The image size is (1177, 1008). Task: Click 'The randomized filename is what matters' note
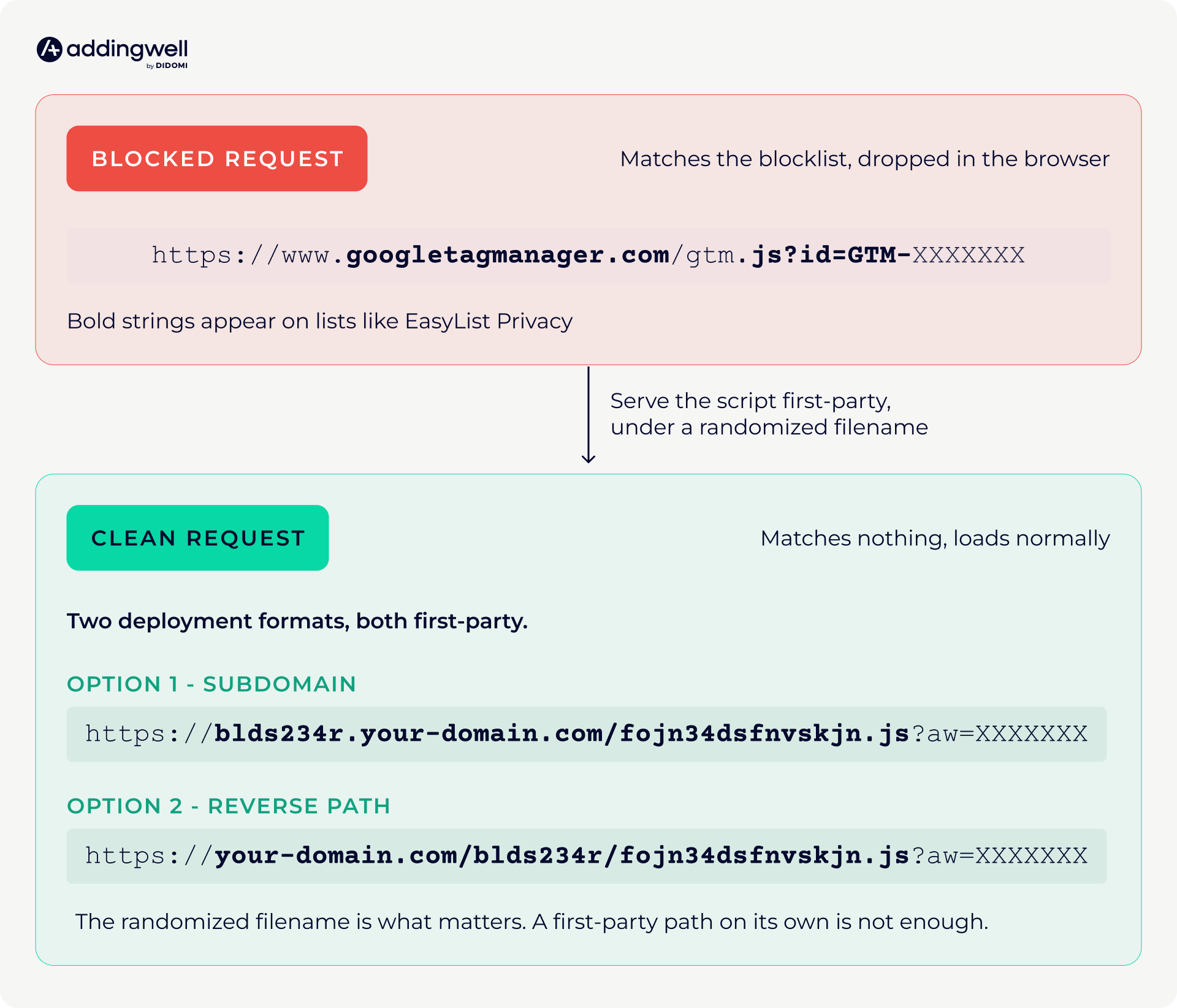[x=531, y=922]
